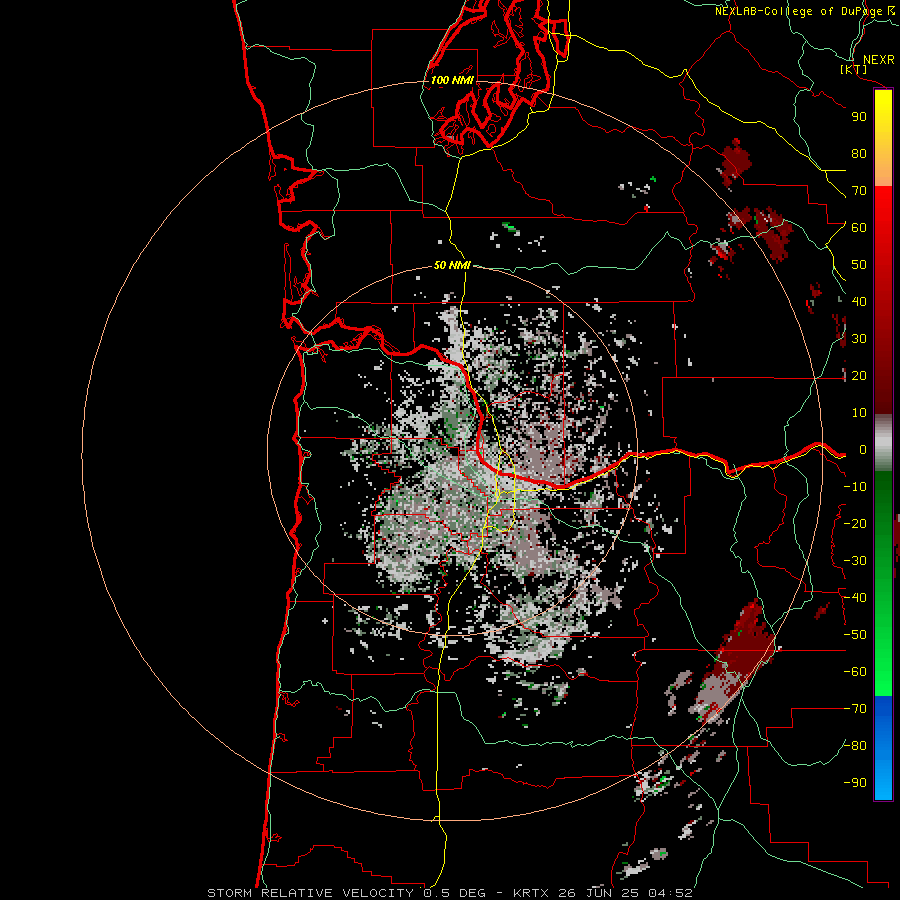Click the positive 80 scale value
The width and height of the screenshot is (900, 900).
[x=859, y=154]
